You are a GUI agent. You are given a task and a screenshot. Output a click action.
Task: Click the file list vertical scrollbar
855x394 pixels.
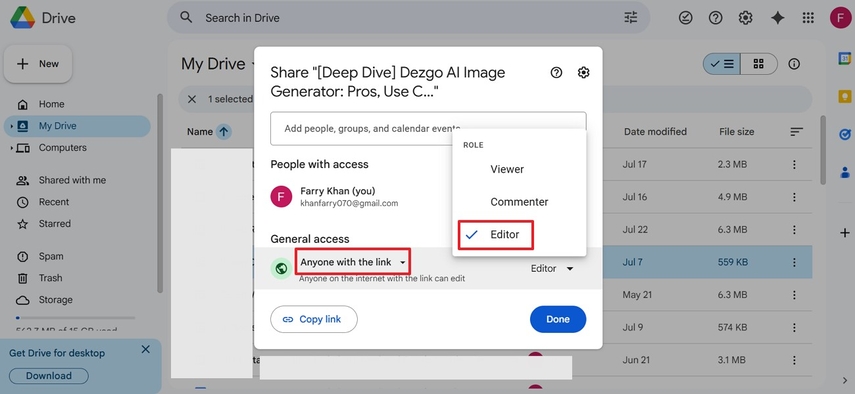pos(823,150)
